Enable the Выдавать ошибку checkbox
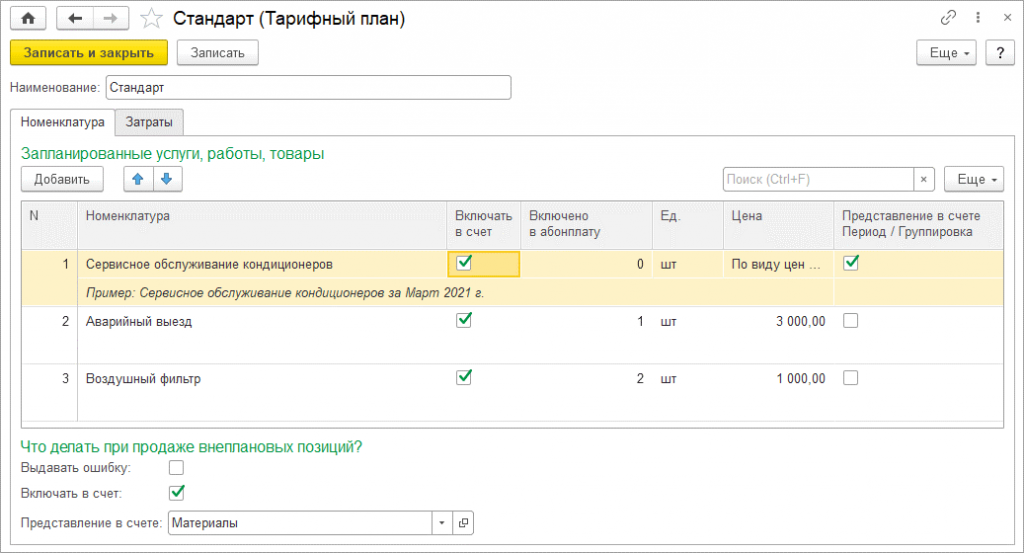Image resolution: width=1024 pixels, height=553 pixels. click(x=177, y=467)
